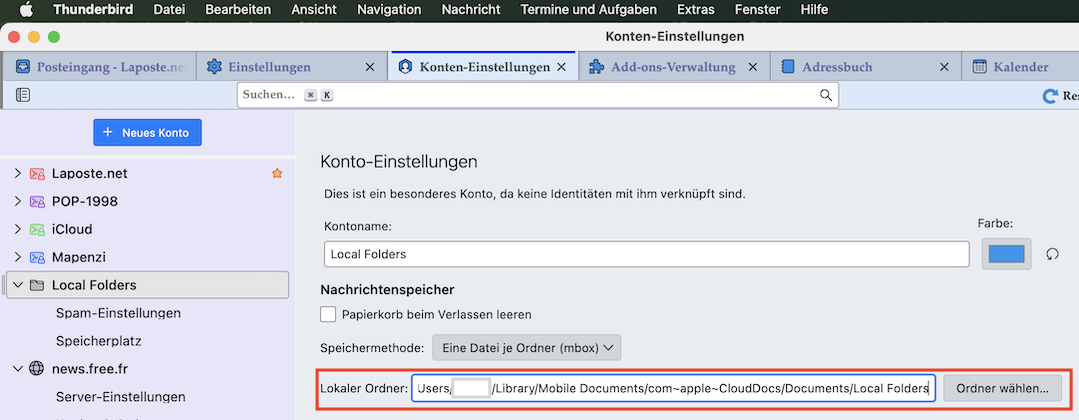Click the POP-1998 account mail icon
The width and height of the screenshot is (1079, 420).
point(37,202)
